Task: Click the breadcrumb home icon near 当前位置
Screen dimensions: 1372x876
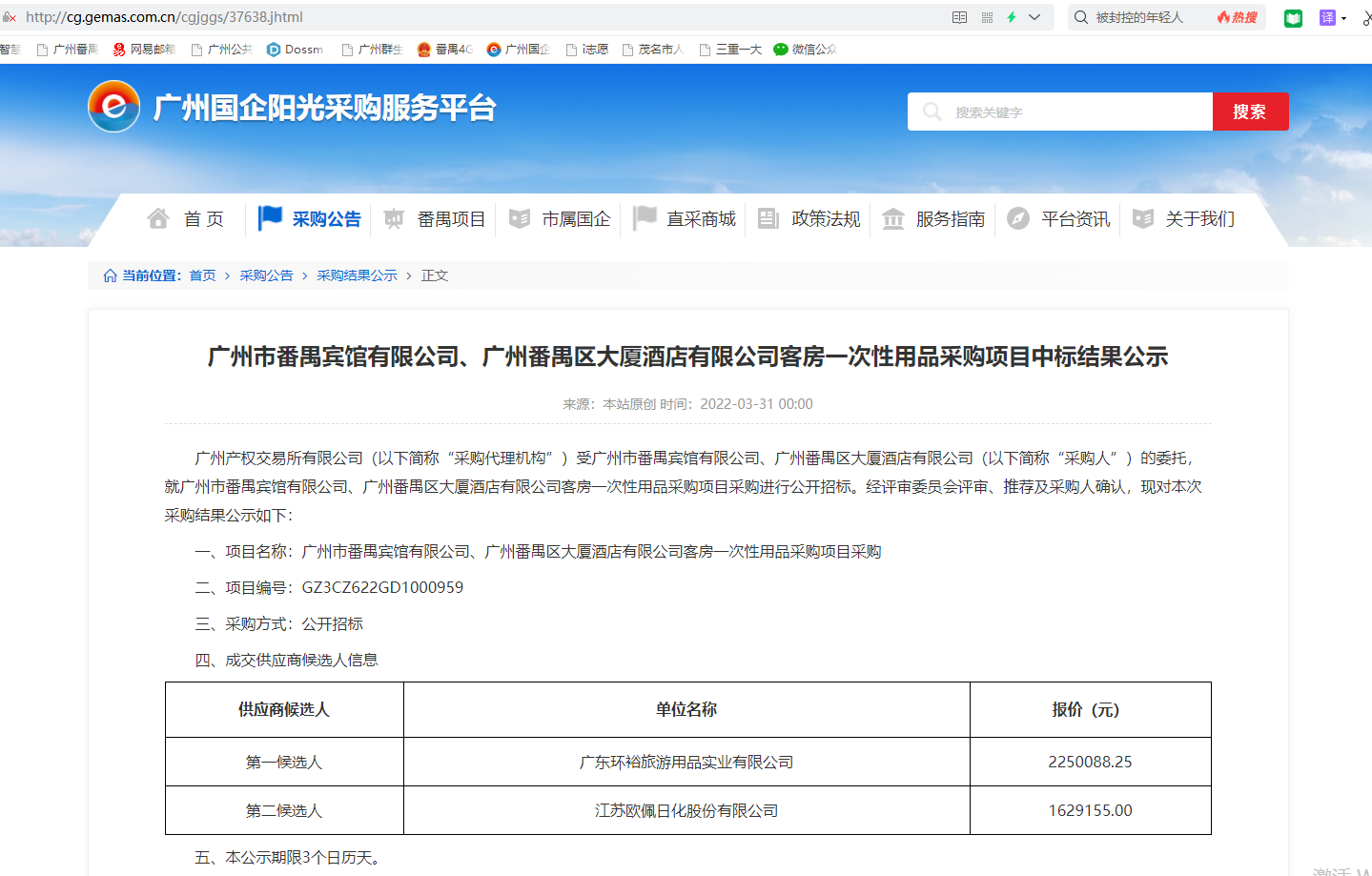Action: pyautogui.click(x=111, y=275)
